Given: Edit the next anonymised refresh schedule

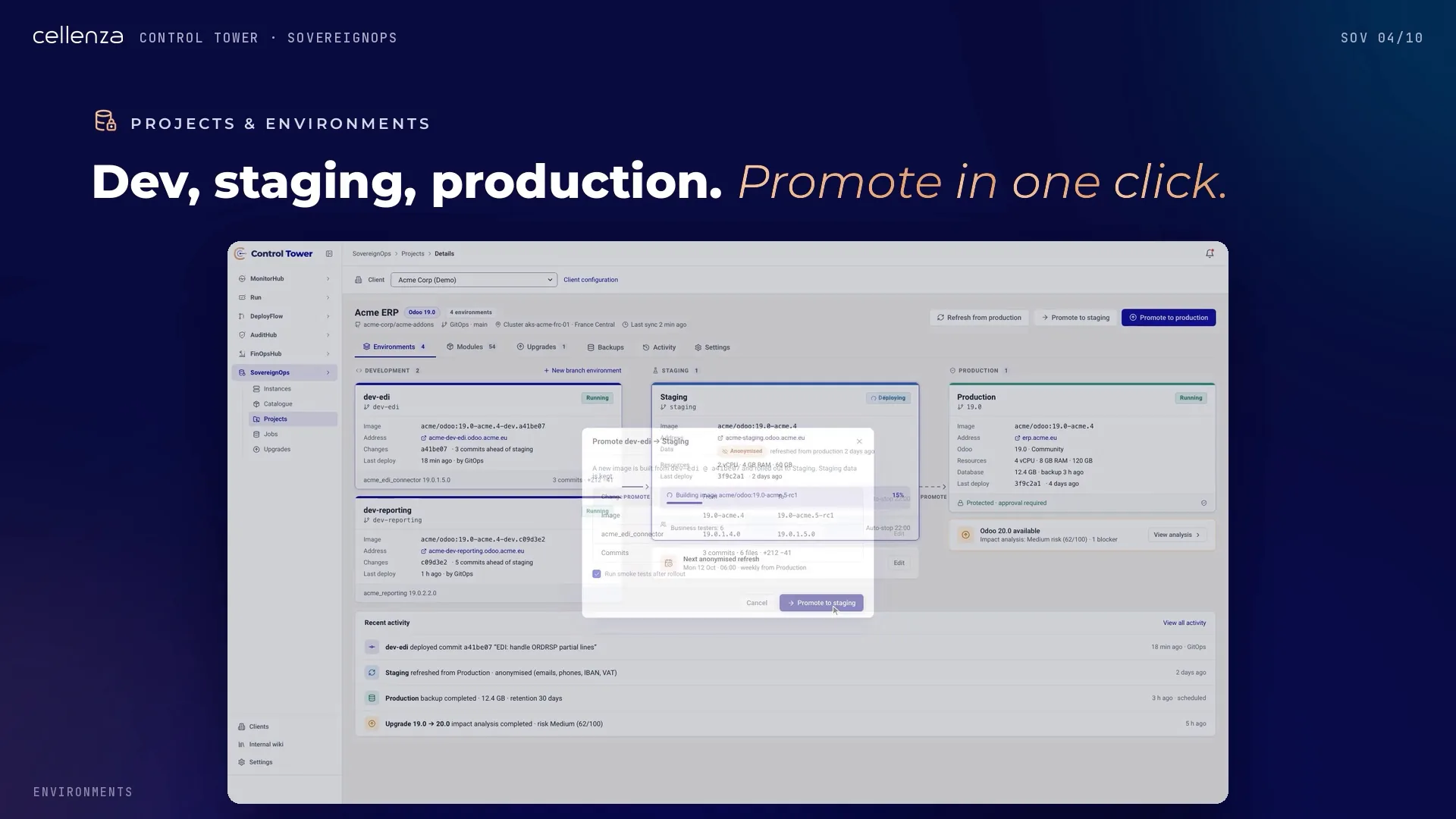Looking at the screenshot, I should [x=899, y=563].
